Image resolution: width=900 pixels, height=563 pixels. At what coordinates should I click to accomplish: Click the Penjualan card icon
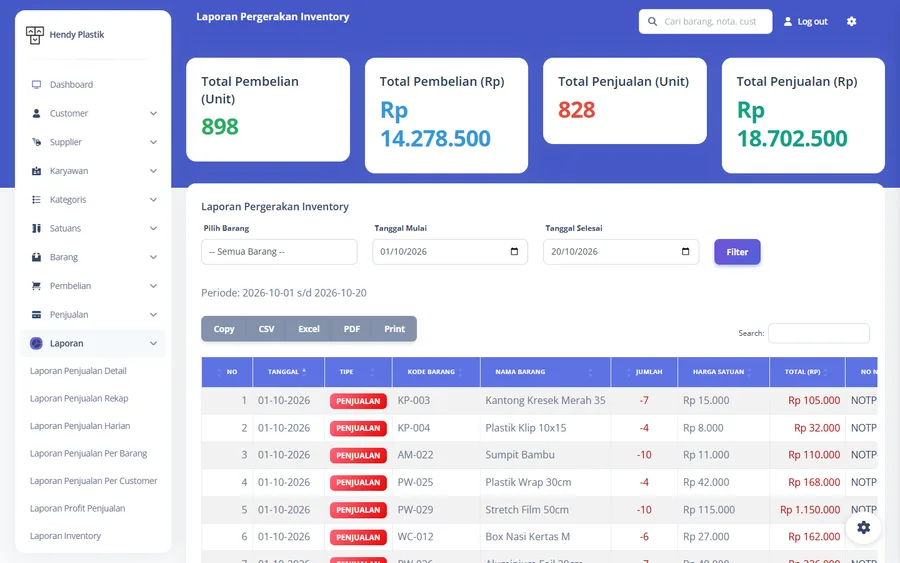point(36,314)
